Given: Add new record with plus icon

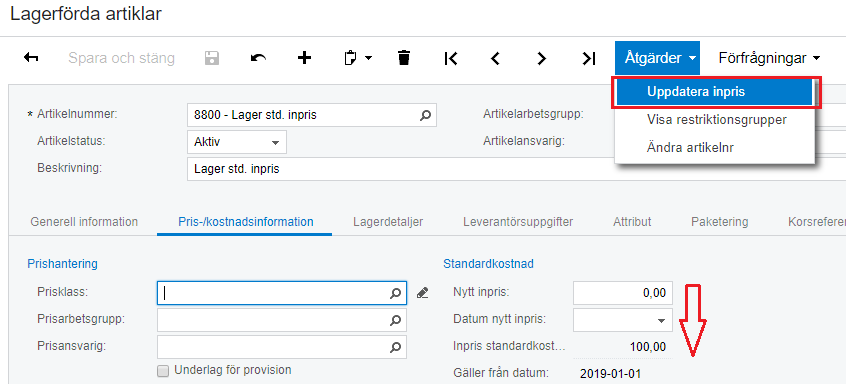Looking at the screenshot, I should click(305, 58).
